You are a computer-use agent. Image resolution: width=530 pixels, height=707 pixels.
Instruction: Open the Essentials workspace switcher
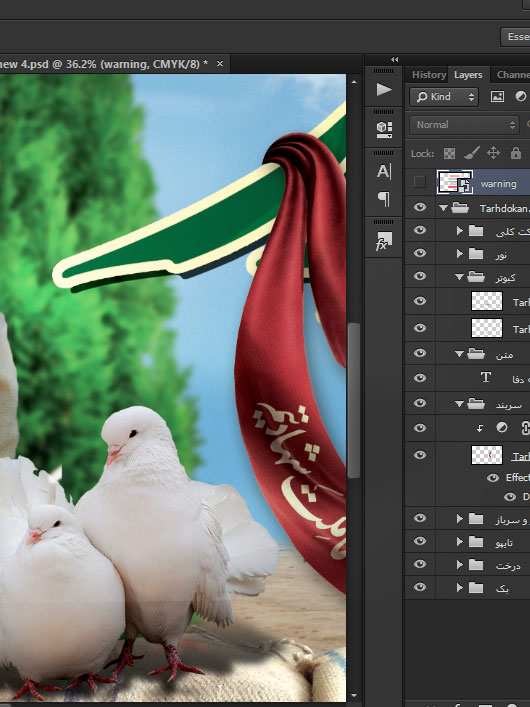pyautogui.click(x=516, y=37)
